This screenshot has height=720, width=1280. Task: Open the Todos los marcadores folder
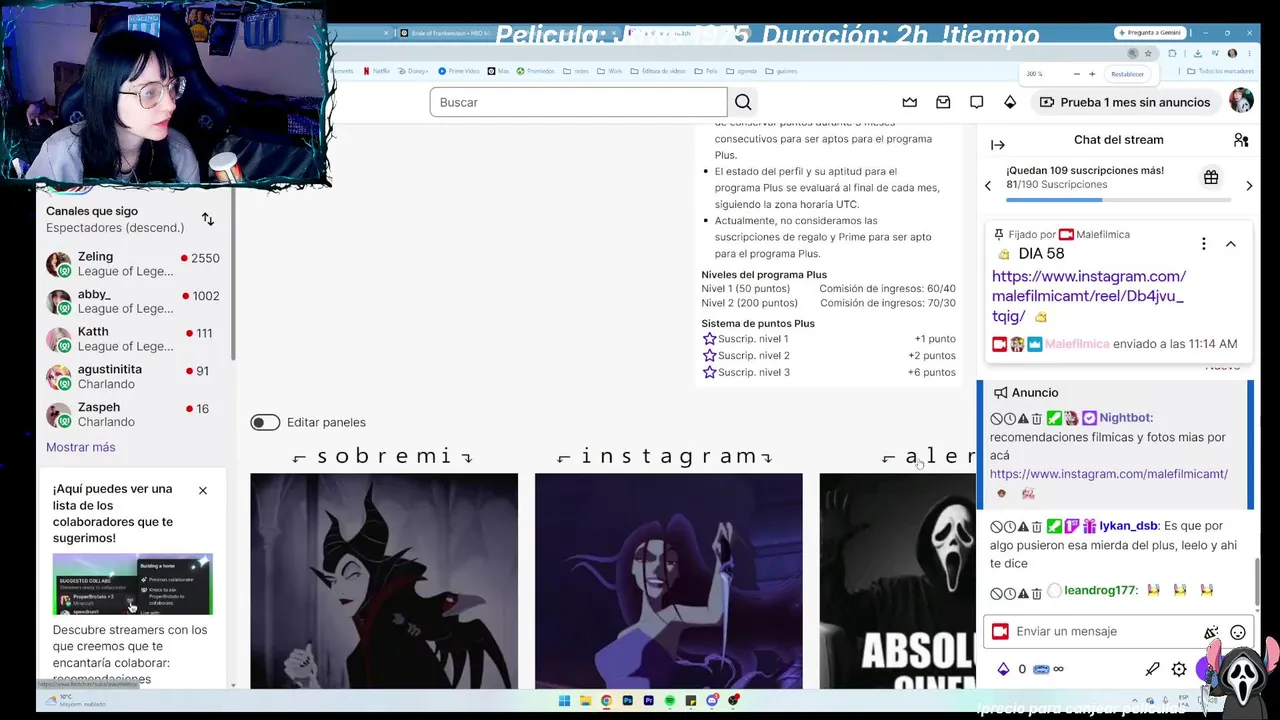(1219, 71)
